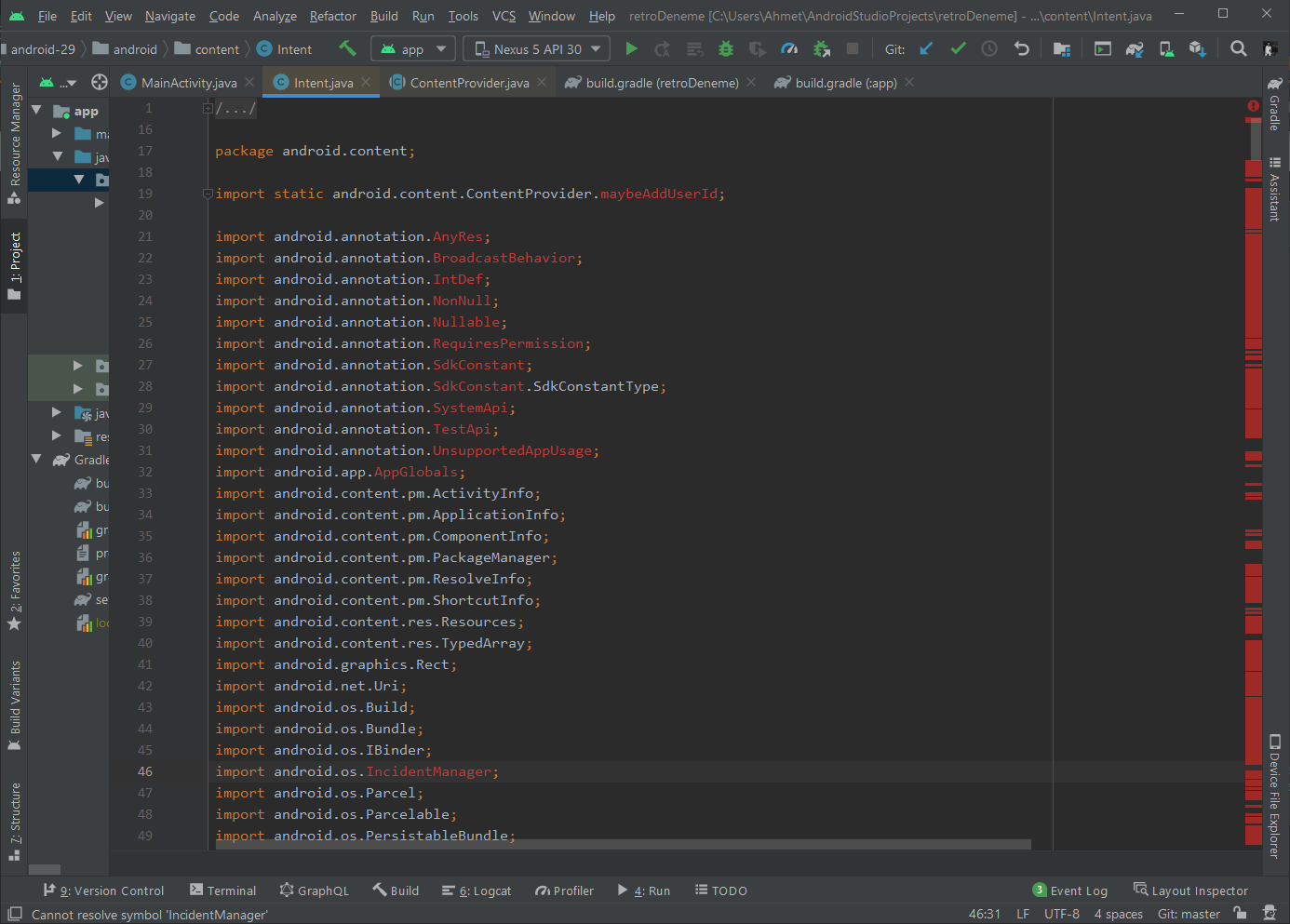Switch to the ContentProvider.java tab

[x=468, y=83]
